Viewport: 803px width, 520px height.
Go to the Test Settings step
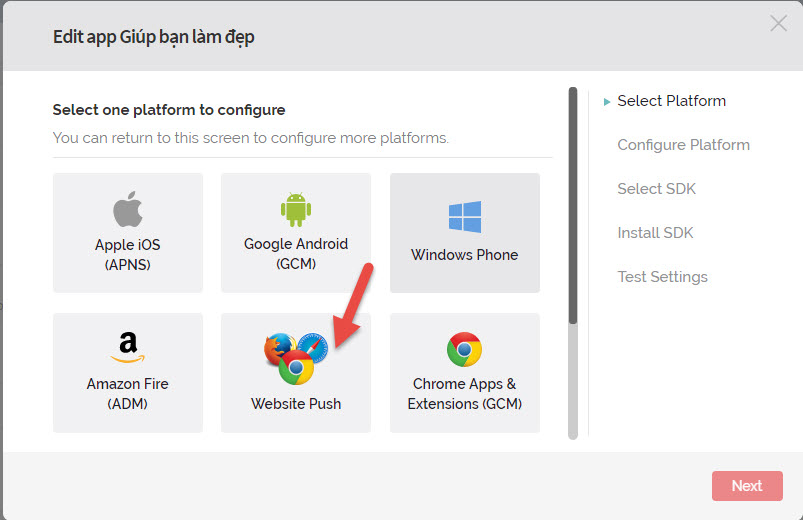(x=662, y=277)
